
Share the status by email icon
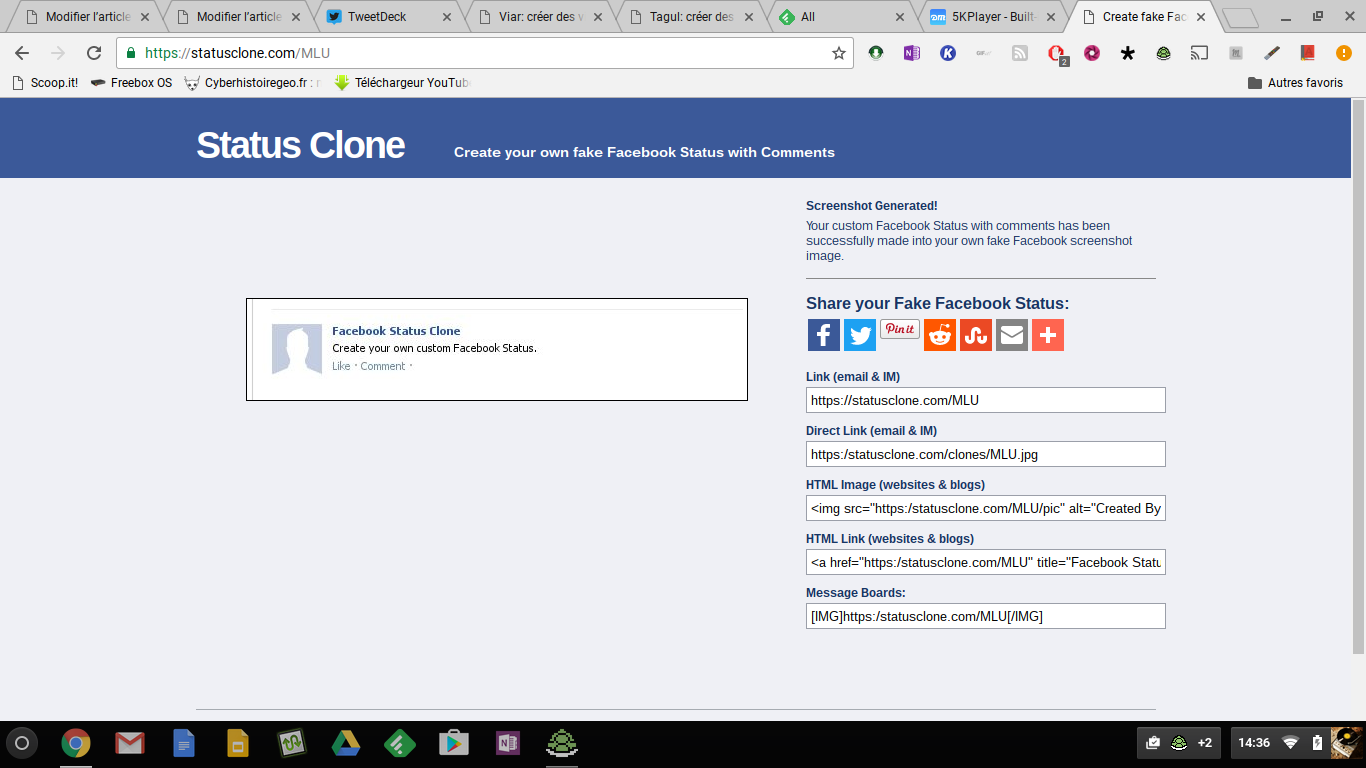tap(1012, 335)
